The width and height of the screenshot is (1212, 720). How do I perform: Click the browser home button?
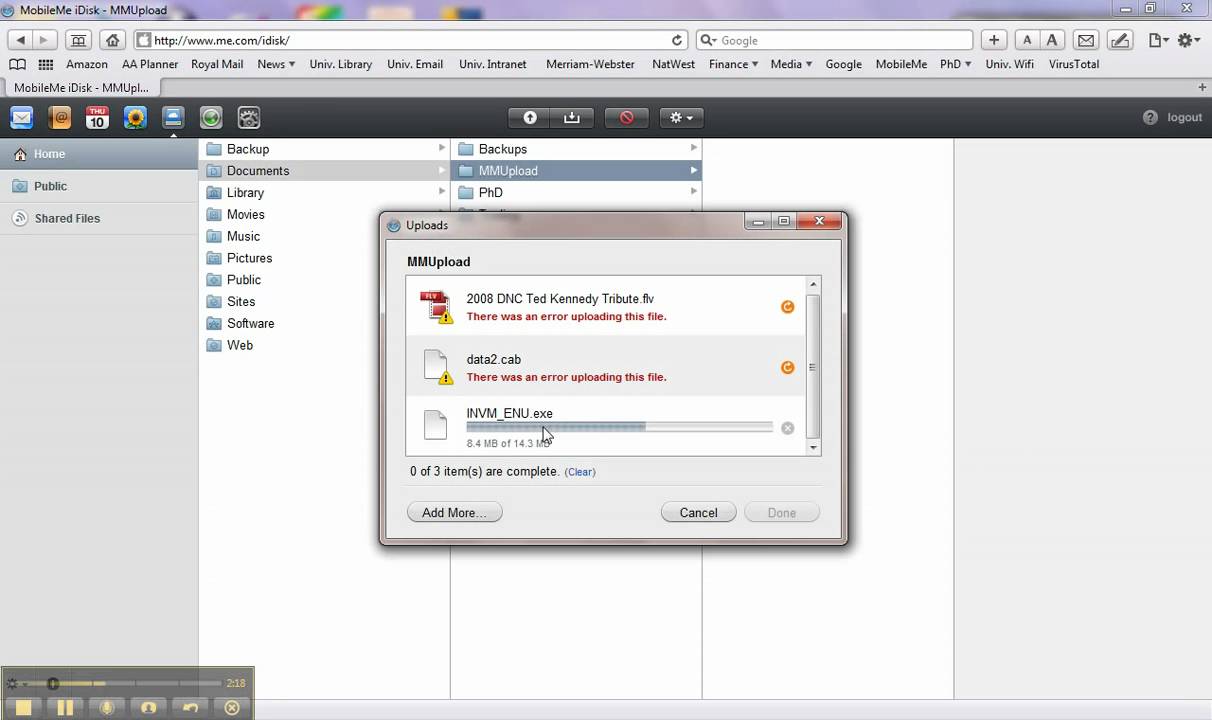click(113, 40)
